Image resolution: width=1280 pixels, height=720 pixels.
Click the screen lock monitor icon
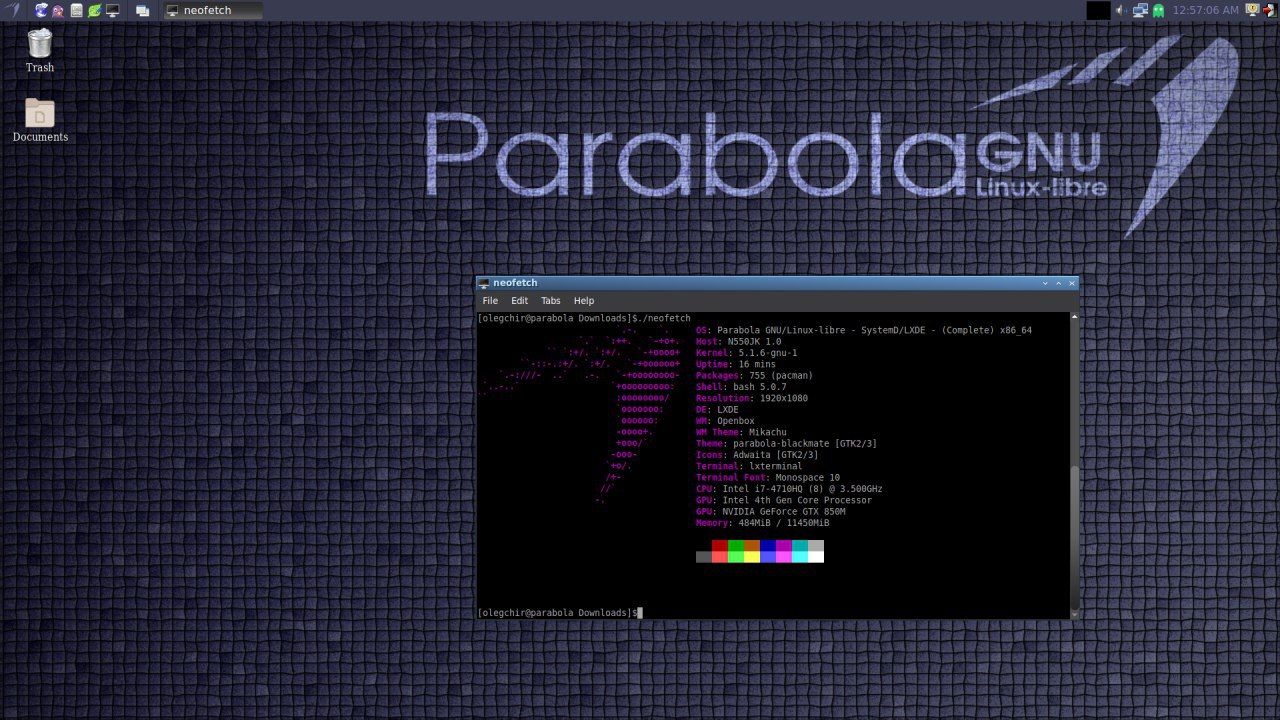(1252, 9)
